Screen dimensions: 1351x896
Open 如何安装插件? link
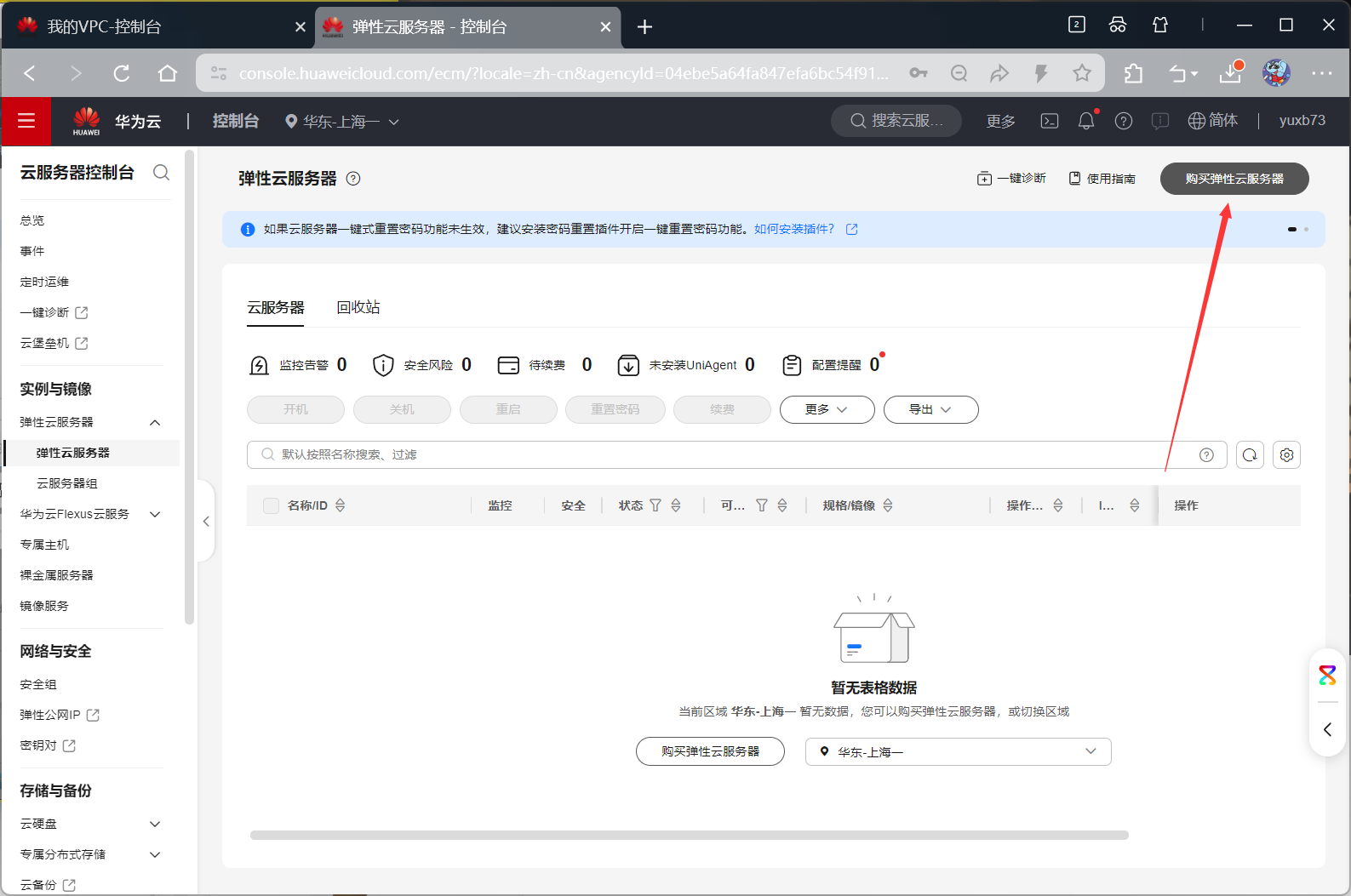[x=793, y=229]
